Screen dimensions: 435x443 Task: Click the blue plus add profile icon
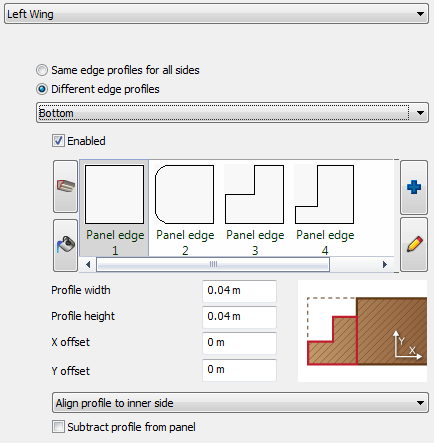point(414,187)
